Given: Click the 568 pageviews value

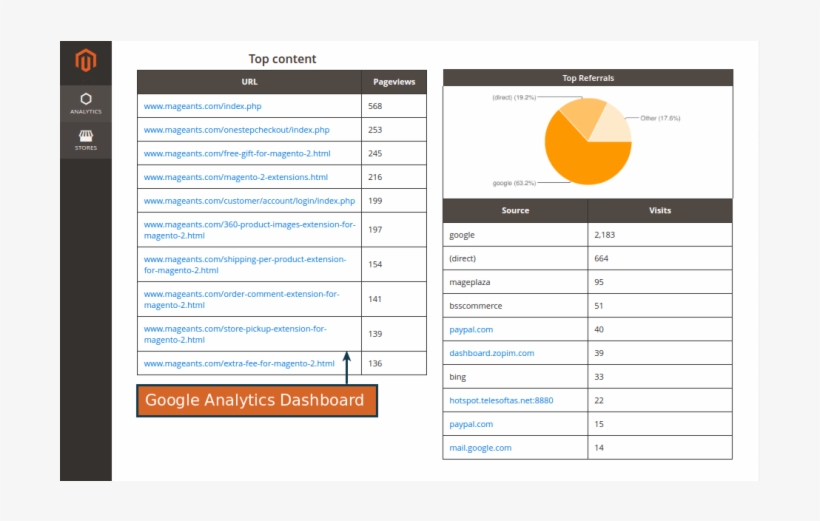Looking at the screenshot, I should click(375, 106).
